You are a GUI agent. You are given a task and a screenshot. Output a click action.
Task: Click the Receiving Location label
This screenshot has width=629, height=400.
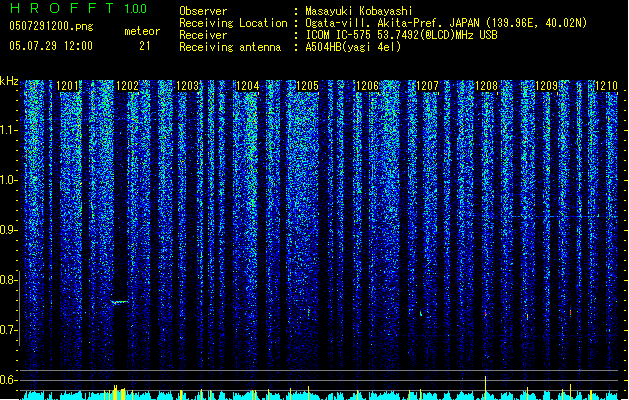tap(233, 23)
